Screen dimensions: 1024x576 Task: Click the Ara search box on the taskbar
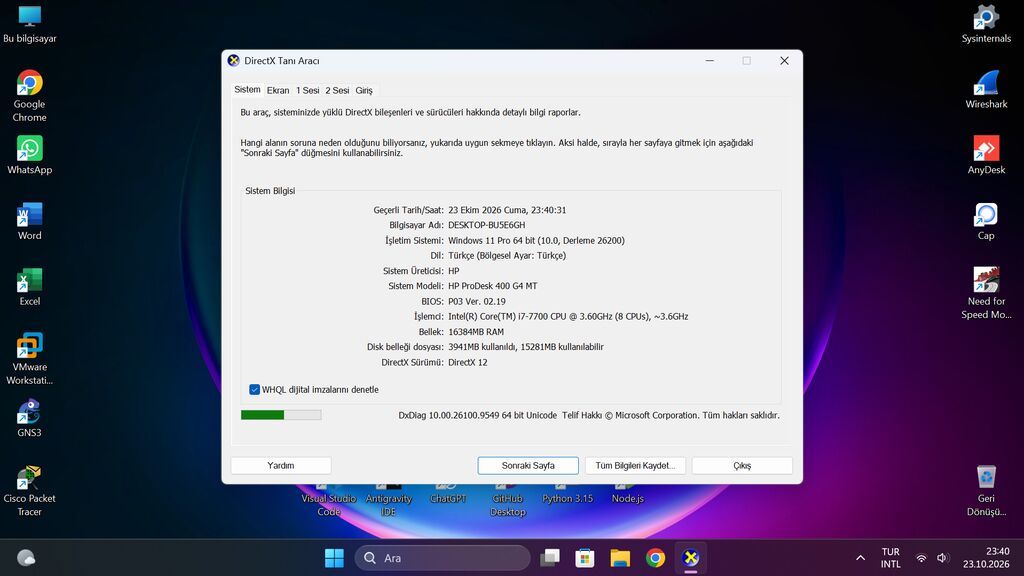[x=442, y=558]
